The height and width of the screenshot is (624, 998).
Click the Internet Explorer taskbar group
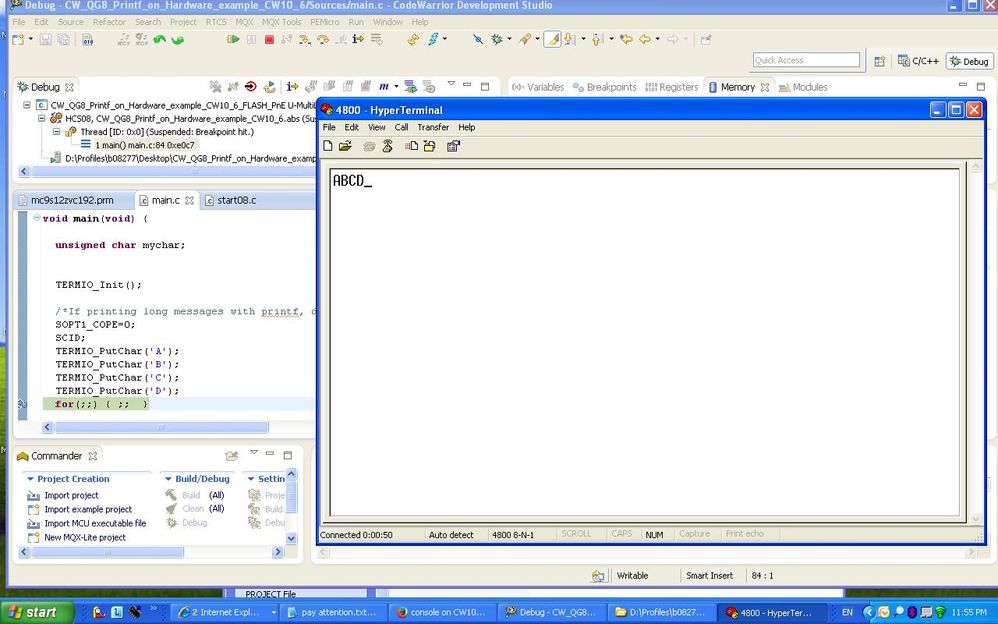[x=225, y=613]
